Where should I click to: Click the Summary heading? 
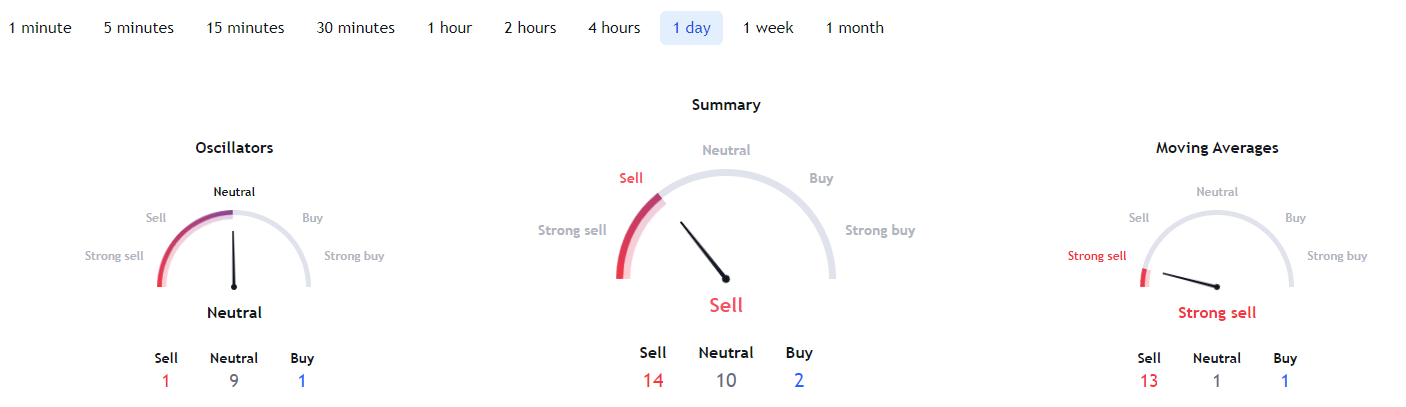click(x=726, y=105)
